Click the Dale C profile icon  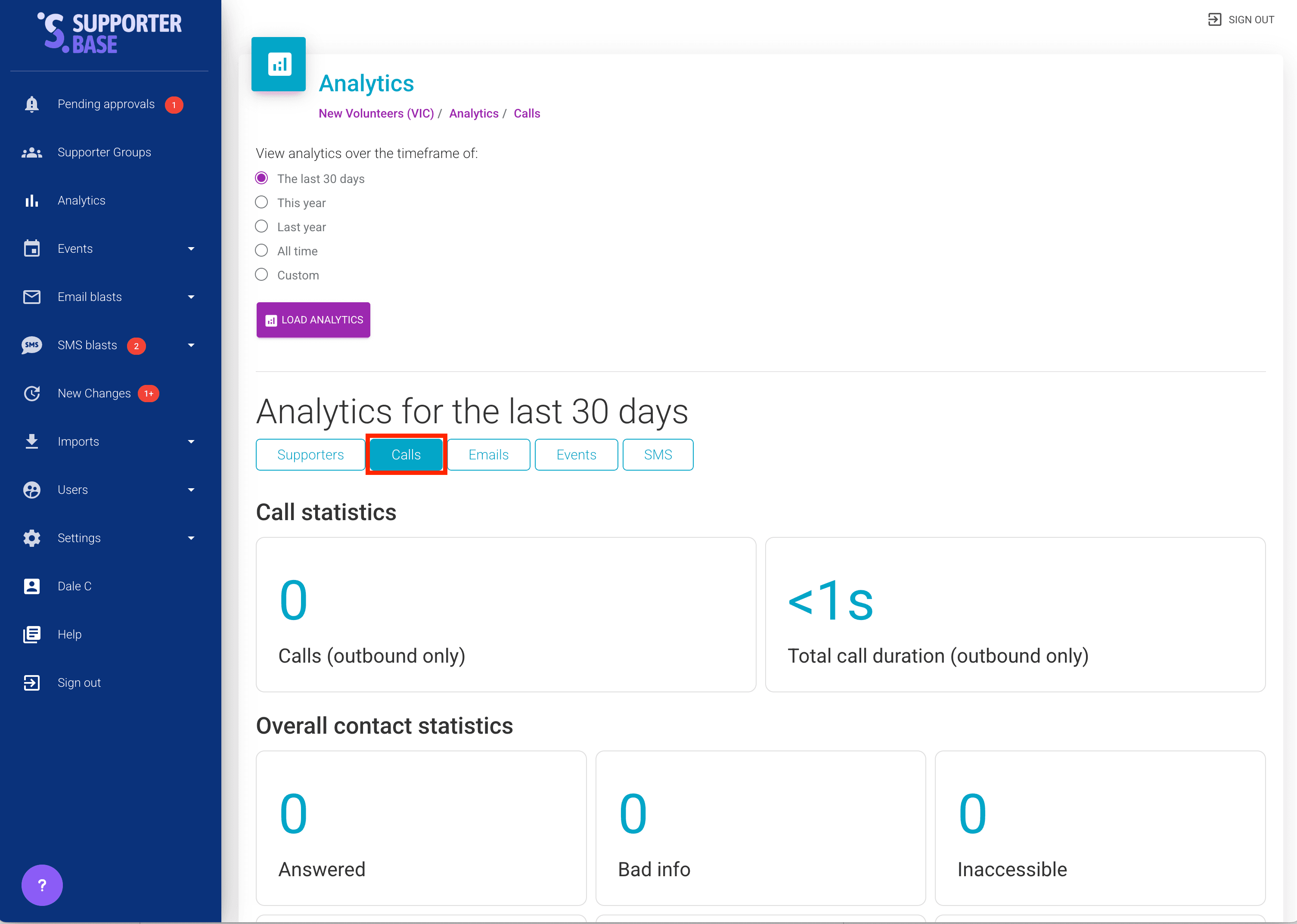32,586
